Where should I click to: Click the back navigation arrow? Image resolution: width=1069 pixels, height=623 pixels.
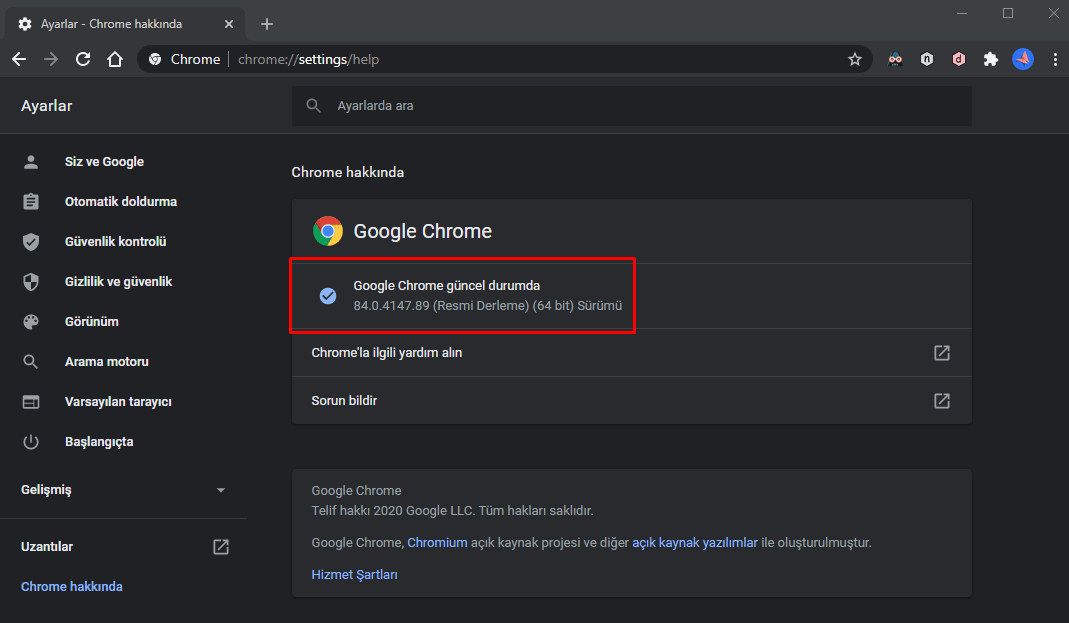coord(19,59)
